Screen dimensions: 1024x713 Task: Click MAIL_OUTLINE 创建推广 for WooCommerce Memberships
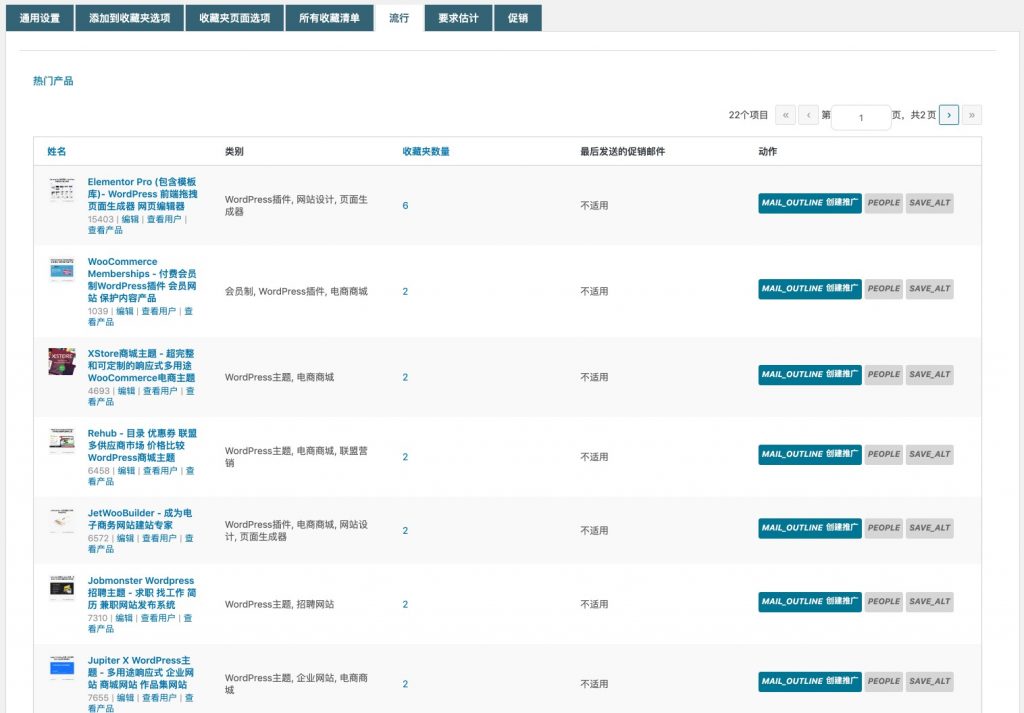tap(810, 289)
